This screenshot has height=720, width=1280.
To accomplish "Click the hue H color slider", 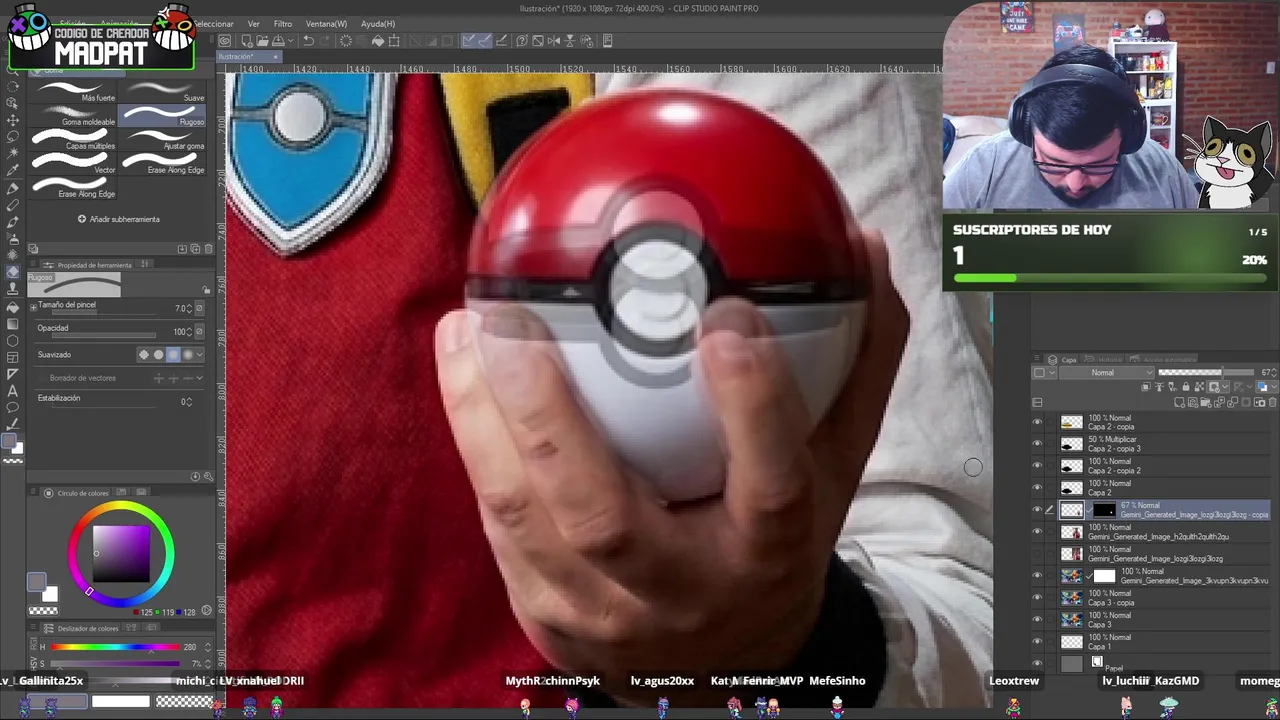I will [117, 647].
